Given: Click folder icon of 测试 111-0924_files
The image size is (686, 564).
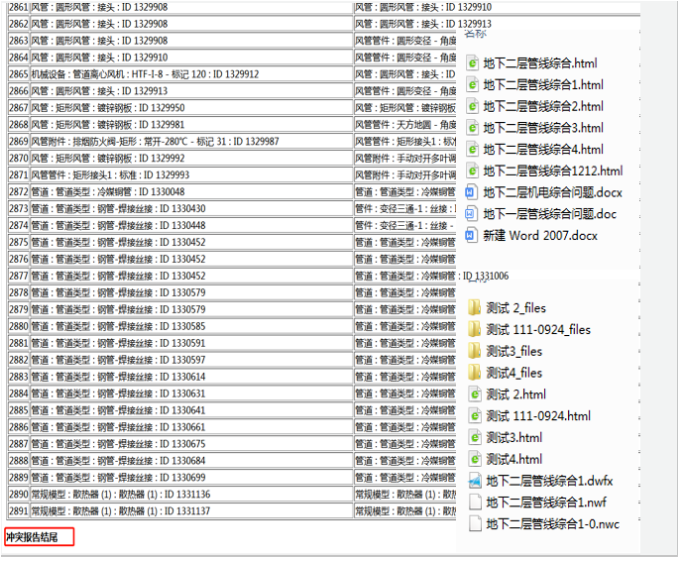Looking at the screenshot, I should click(474, 329).
